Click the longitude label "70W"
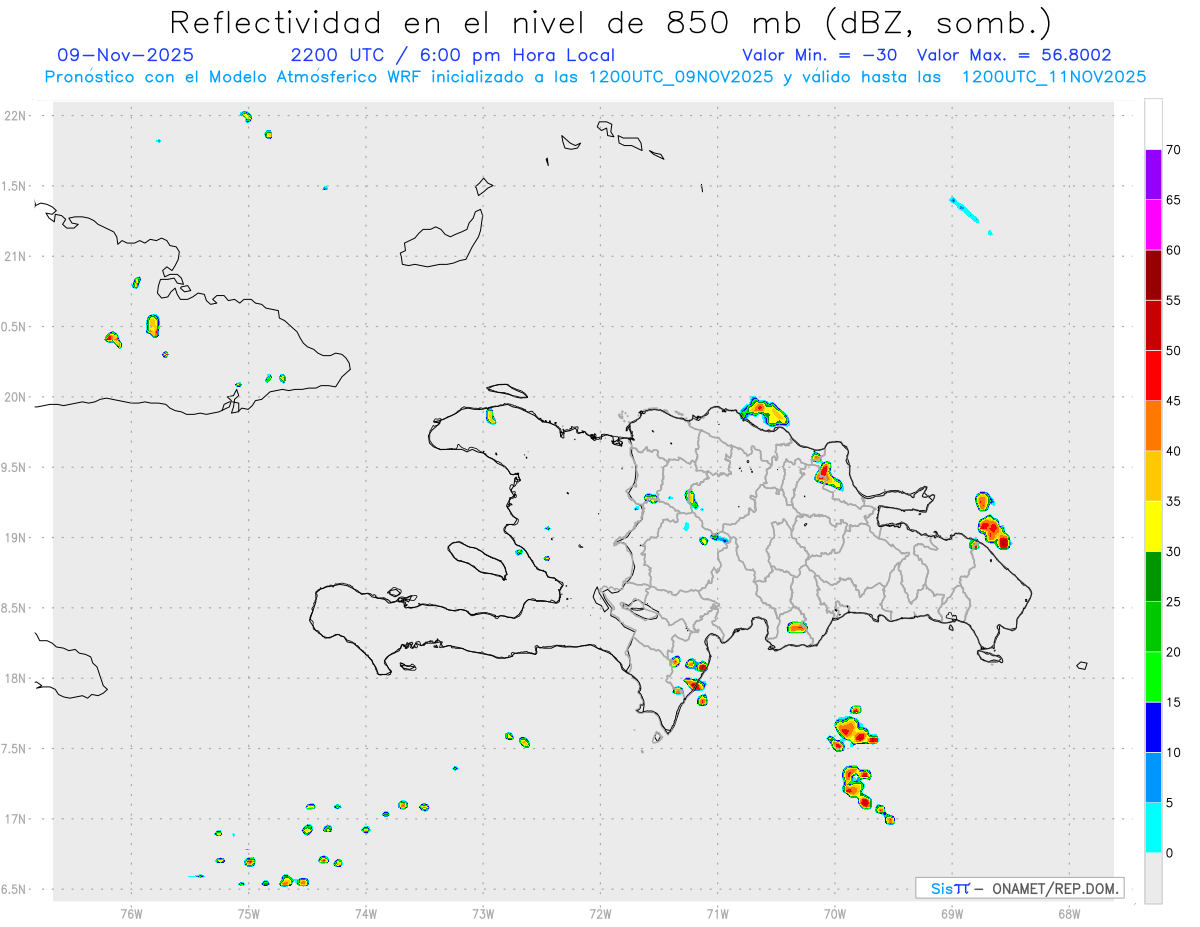This screenshot has height=927, width=1200. pos(835,913)
